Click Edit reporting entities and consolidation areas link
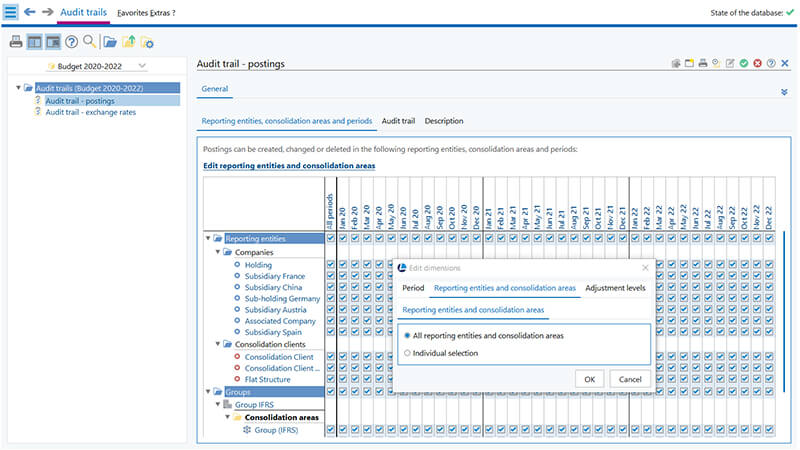Image resolution: width=800 pixels, height=450 pixels. pos(289,166)
